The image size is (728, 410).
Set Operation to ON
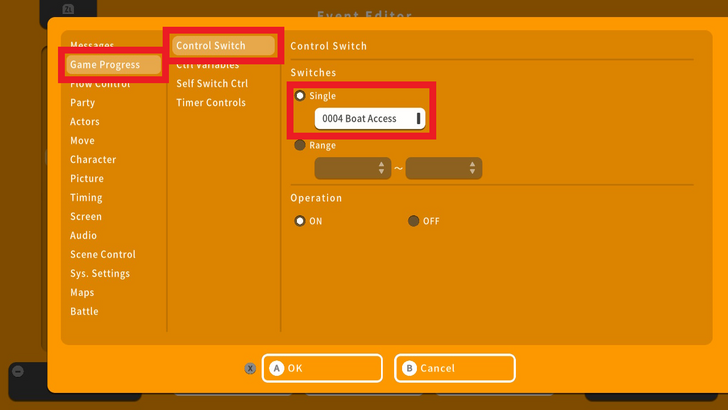click(x=300, y=221)
